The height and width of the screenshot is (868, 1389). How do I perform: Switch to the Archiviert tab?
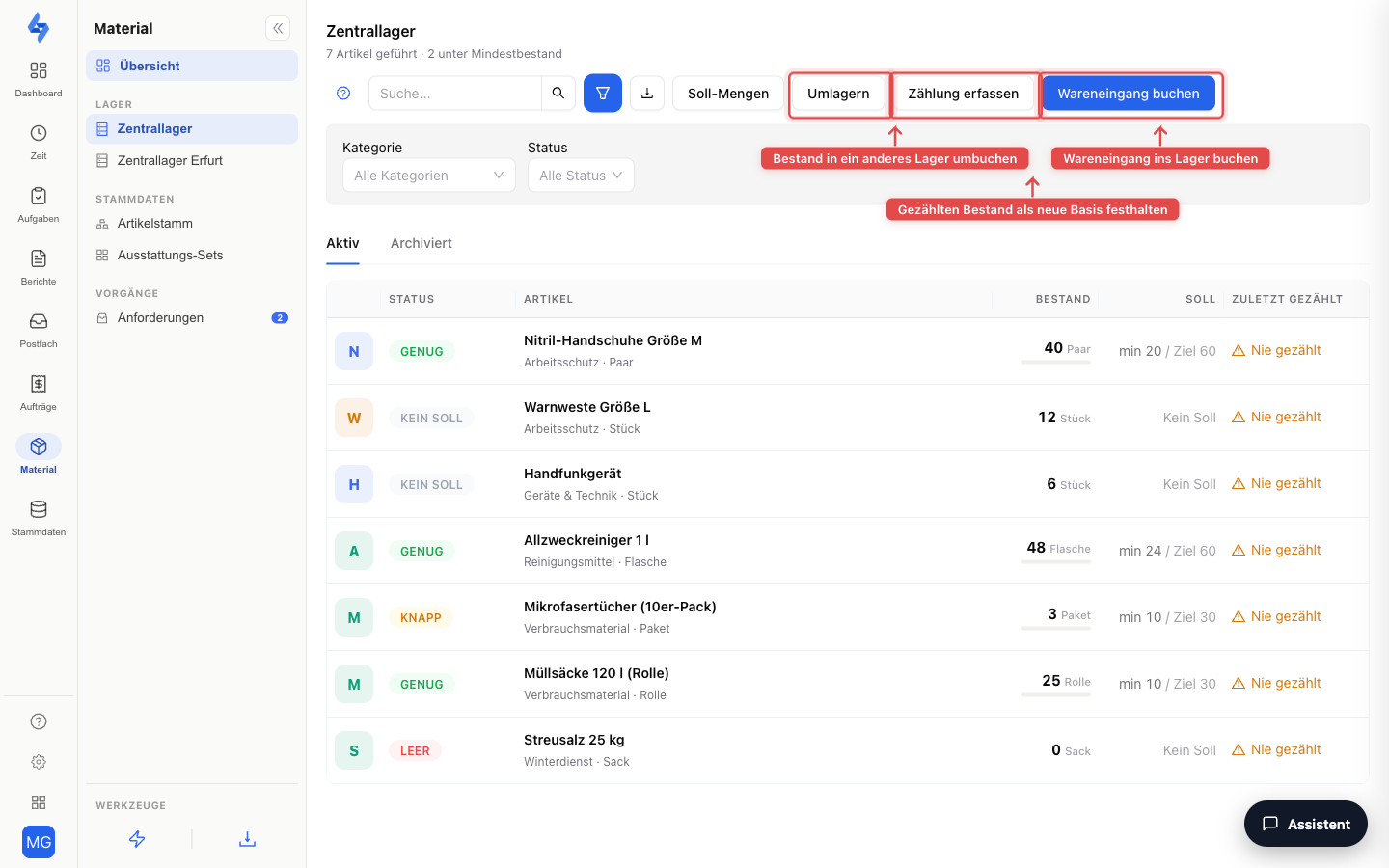click(x=422, y=243)
